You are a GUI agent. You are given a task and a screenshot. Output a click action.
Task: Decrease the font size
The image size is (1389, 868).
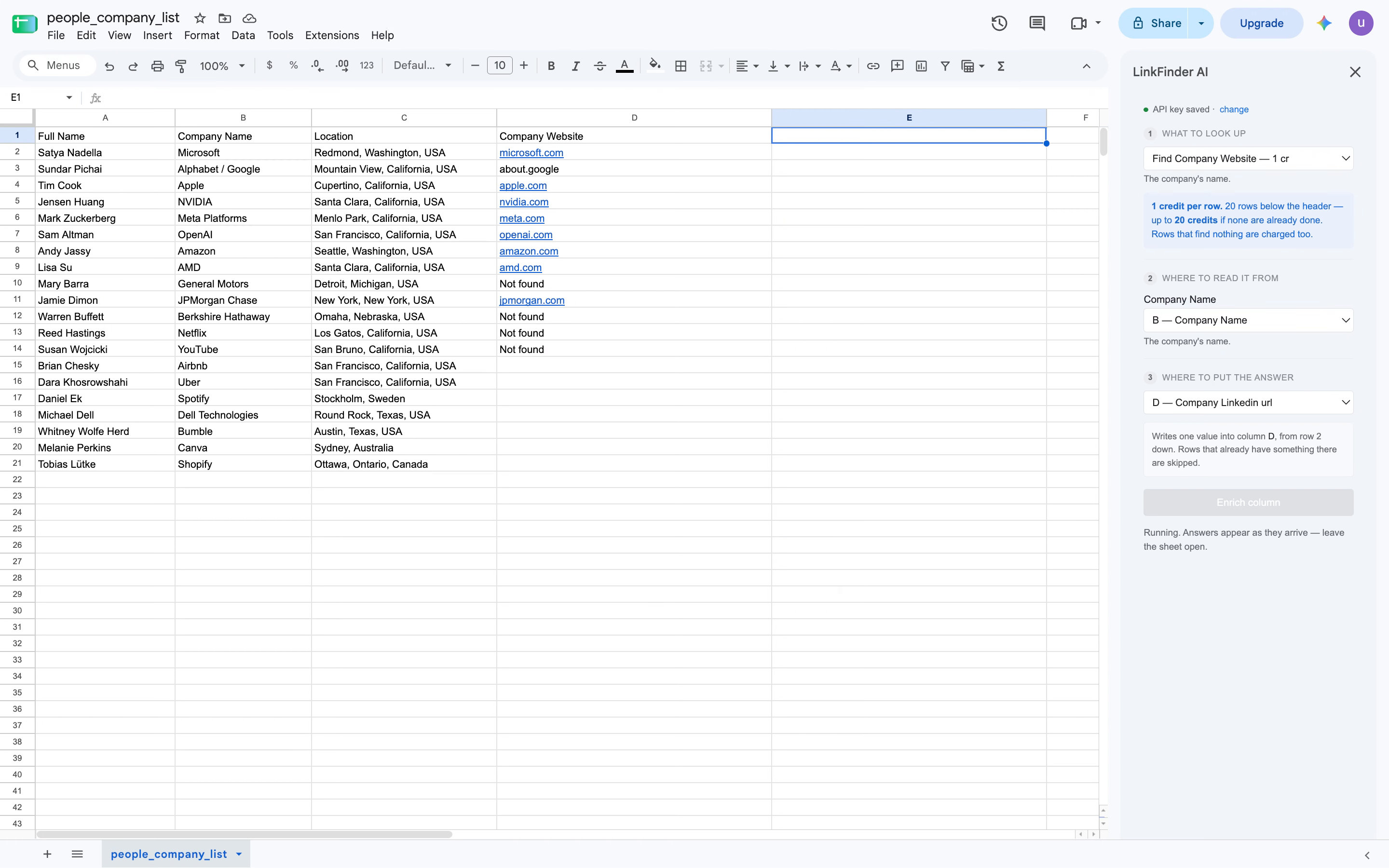point(475,66)
